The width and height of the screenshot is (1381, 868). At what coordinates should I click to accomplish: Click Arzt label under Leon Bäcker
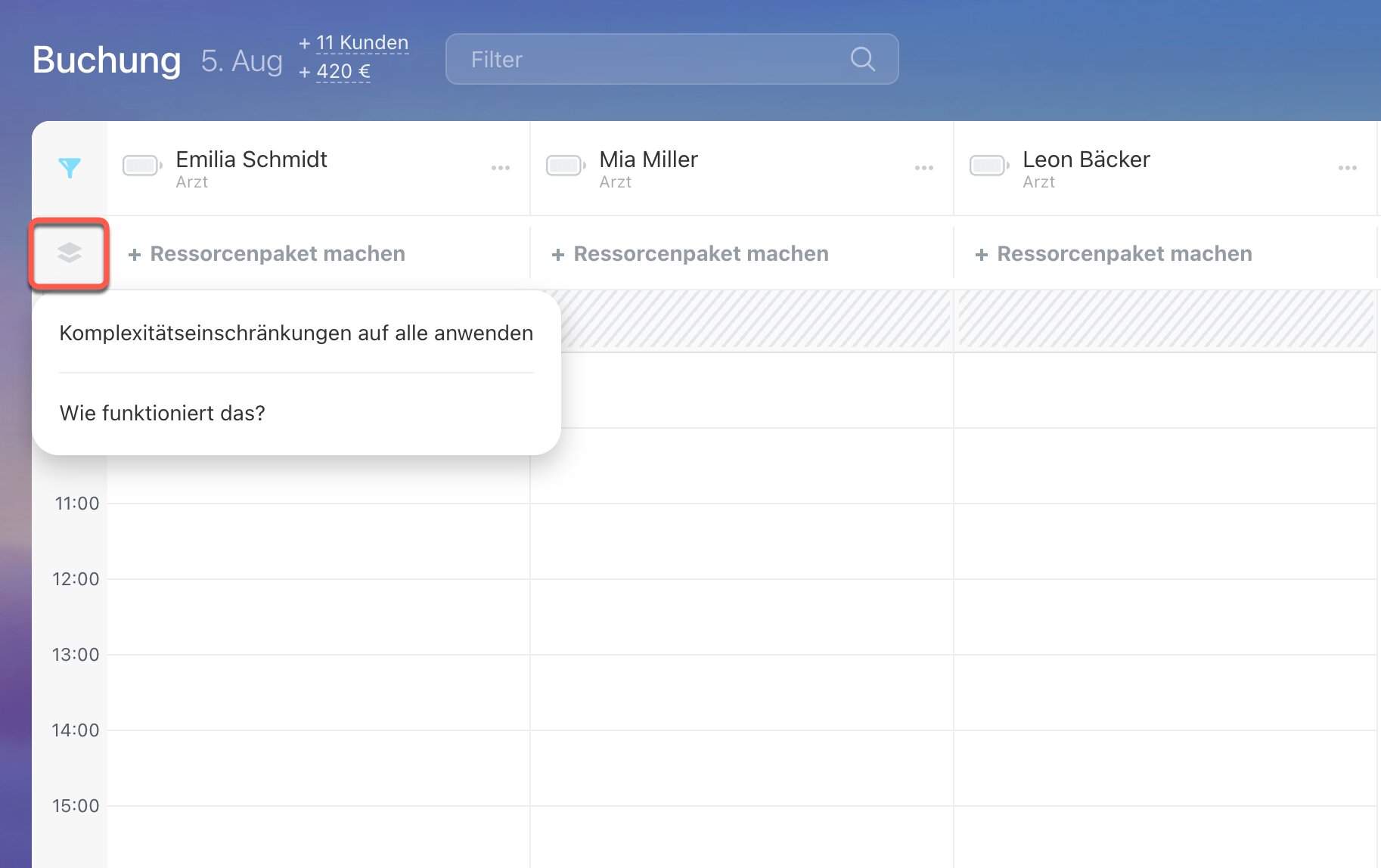(x=1039, y=182)
